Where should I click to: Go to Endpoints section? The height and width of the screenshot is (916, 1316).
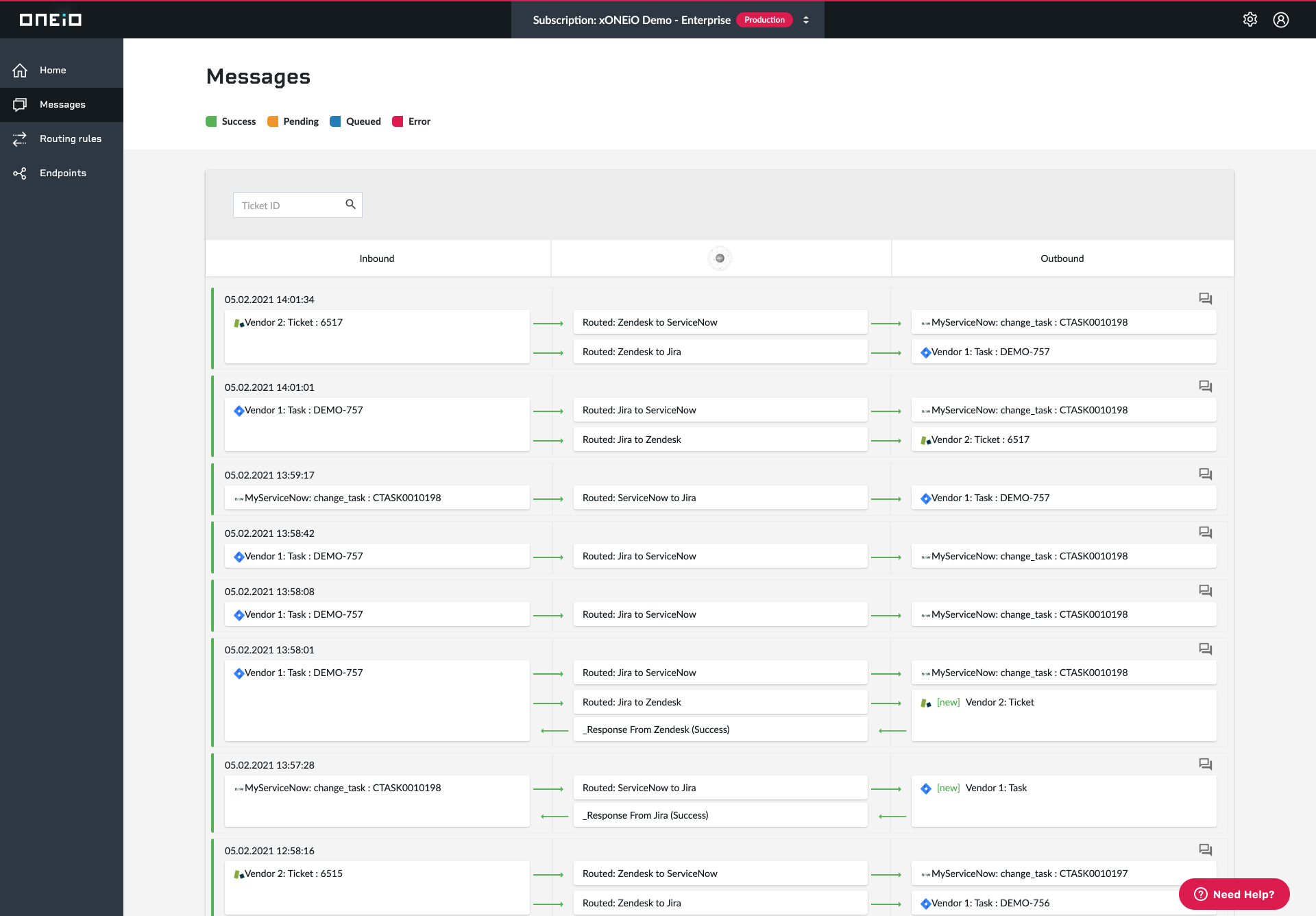coord(62,173)
